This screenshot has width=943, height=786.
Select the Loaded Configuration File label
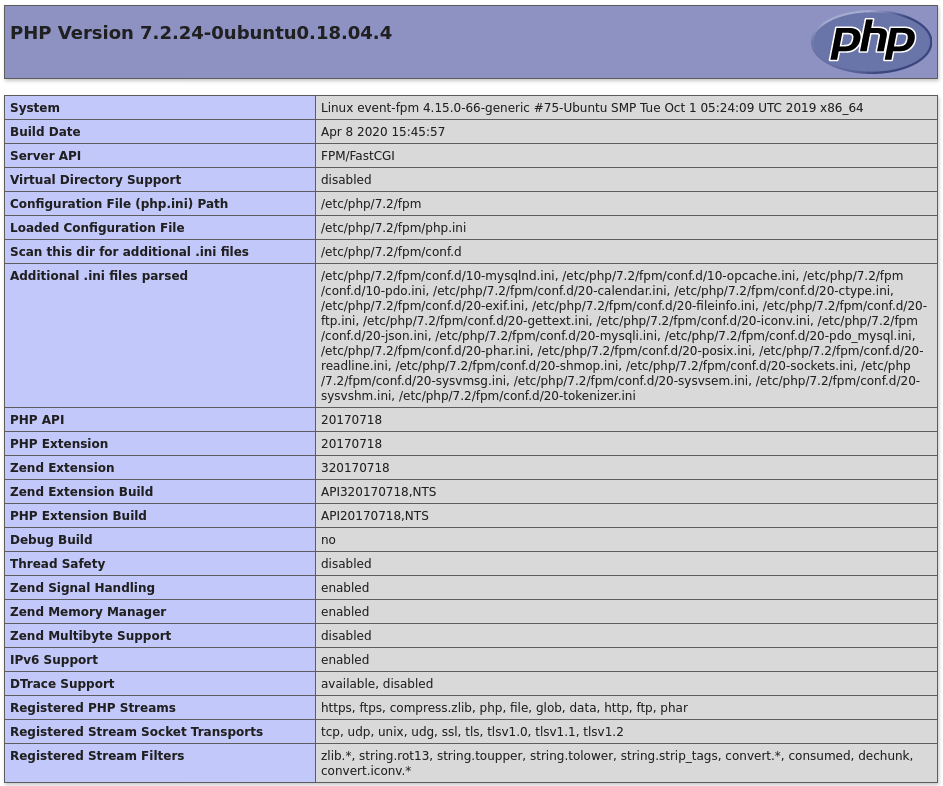(x=97, y=228)
